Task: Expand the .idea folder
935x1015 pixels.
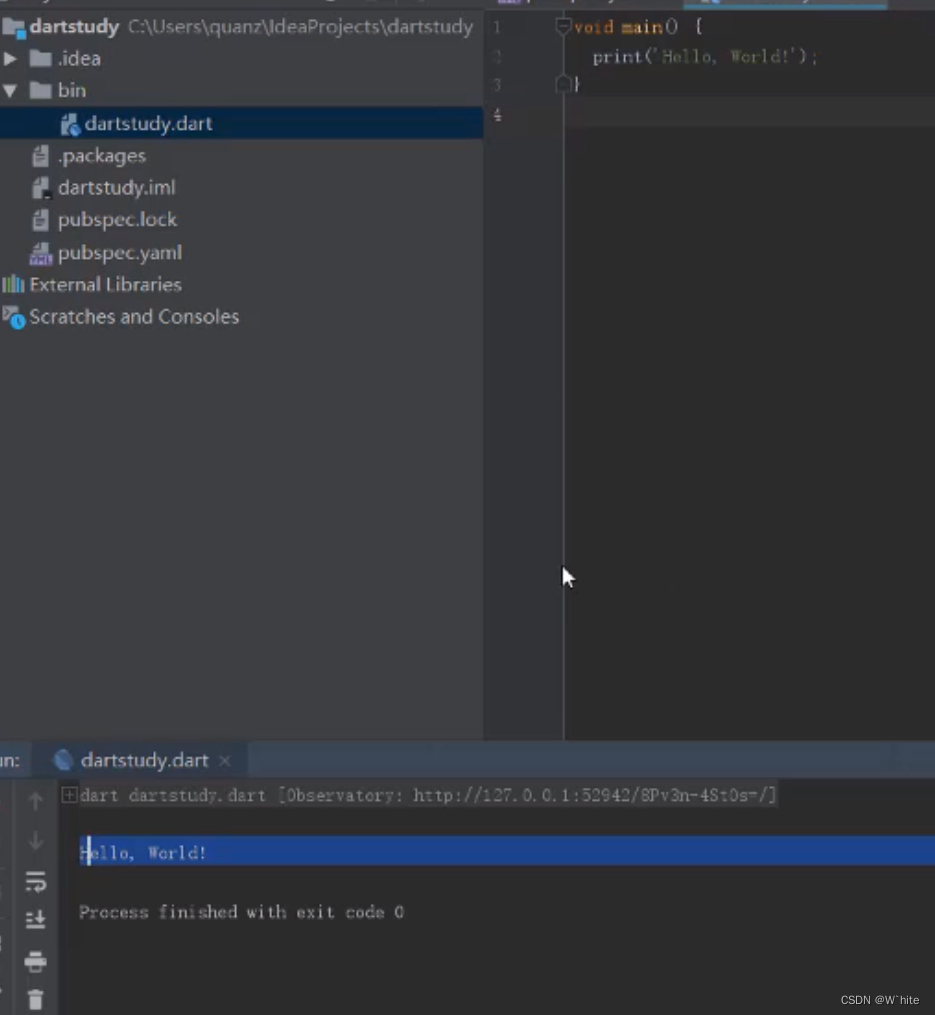Action: click(11, 58)
